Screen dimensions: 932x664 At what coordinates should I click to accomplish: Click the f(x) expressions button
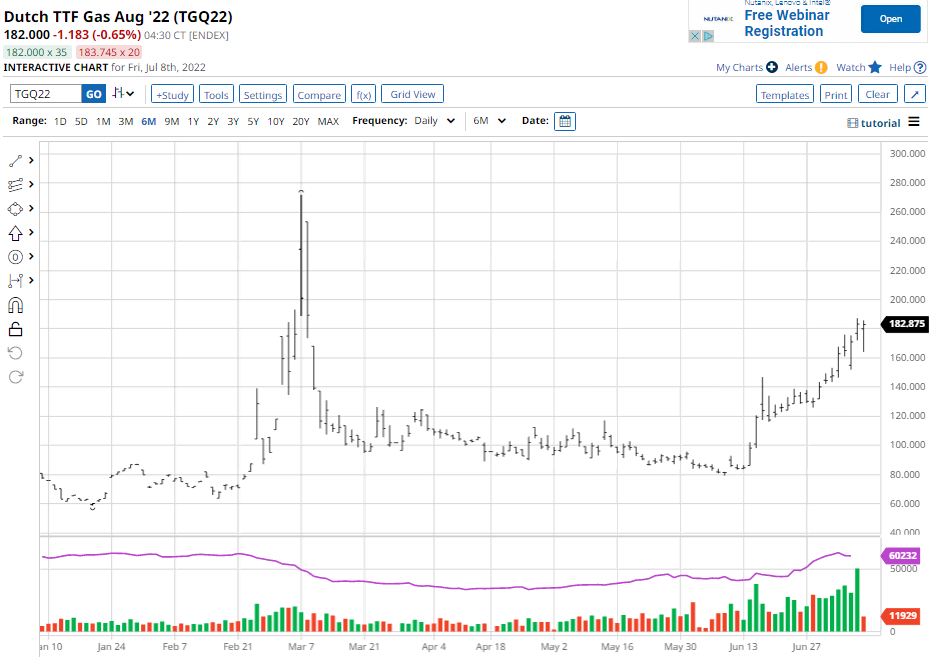tap(364, 95)
